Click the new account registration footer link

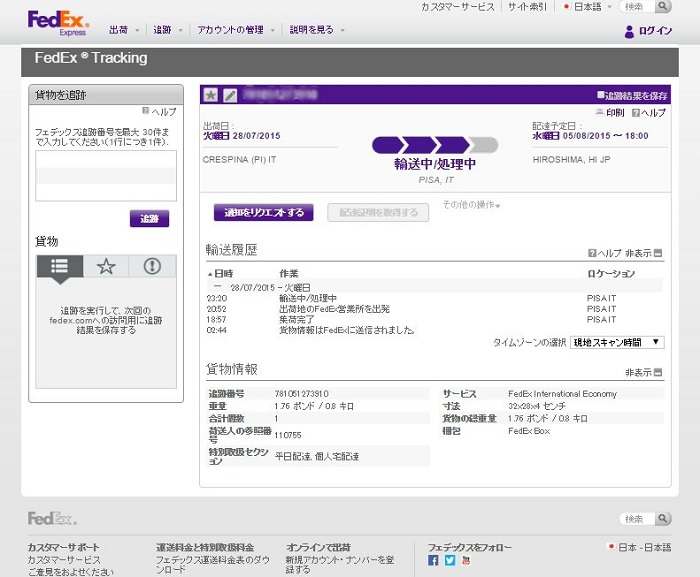[340, 564]
